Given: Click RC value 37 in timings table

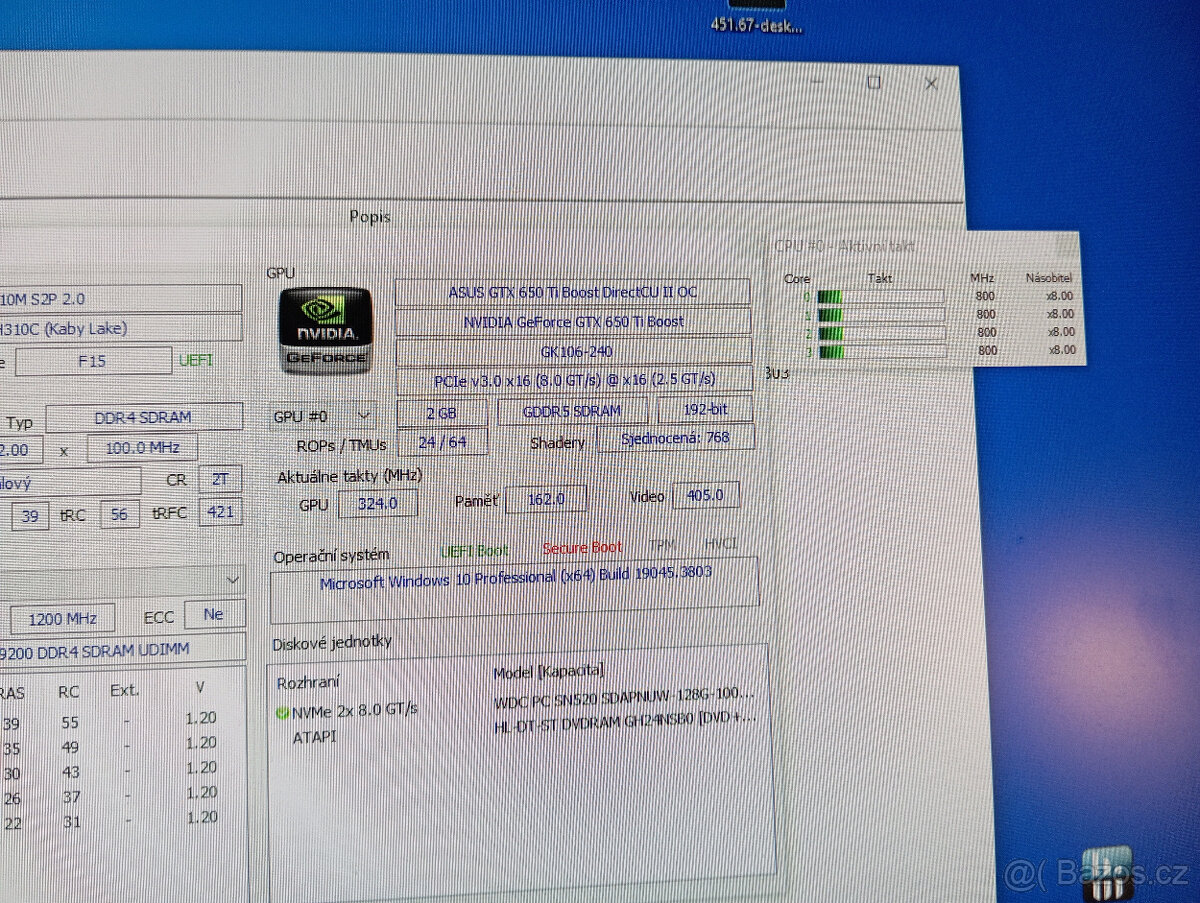Looking at the screenshot, I should click(x=69, y=797).
